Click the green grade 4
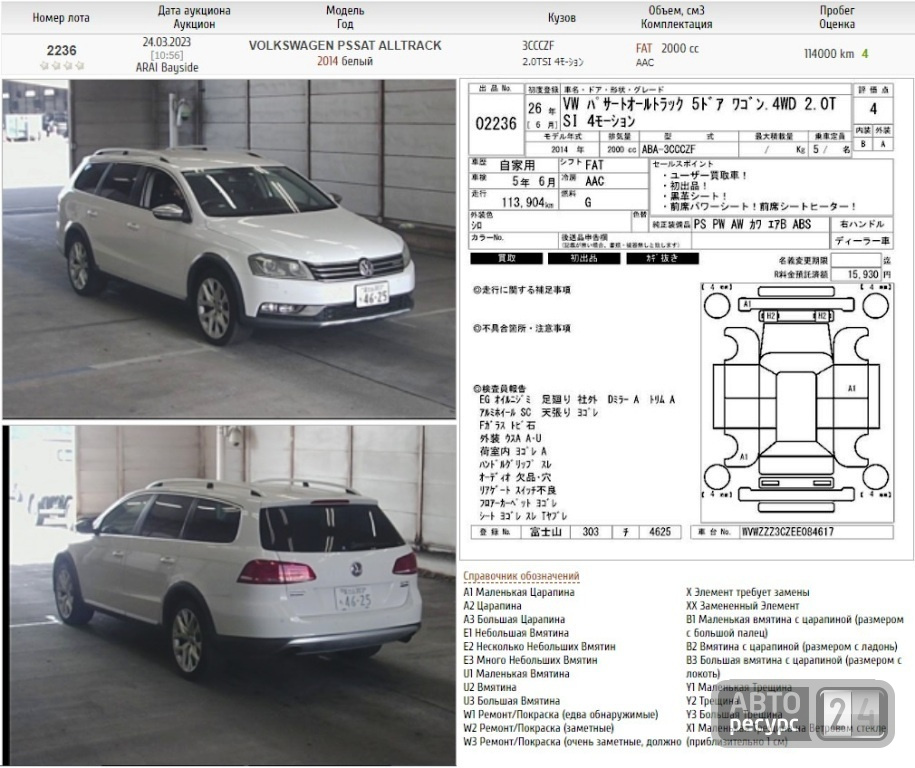This screenshot has height=768, width=915. click(x=865, y=54)
